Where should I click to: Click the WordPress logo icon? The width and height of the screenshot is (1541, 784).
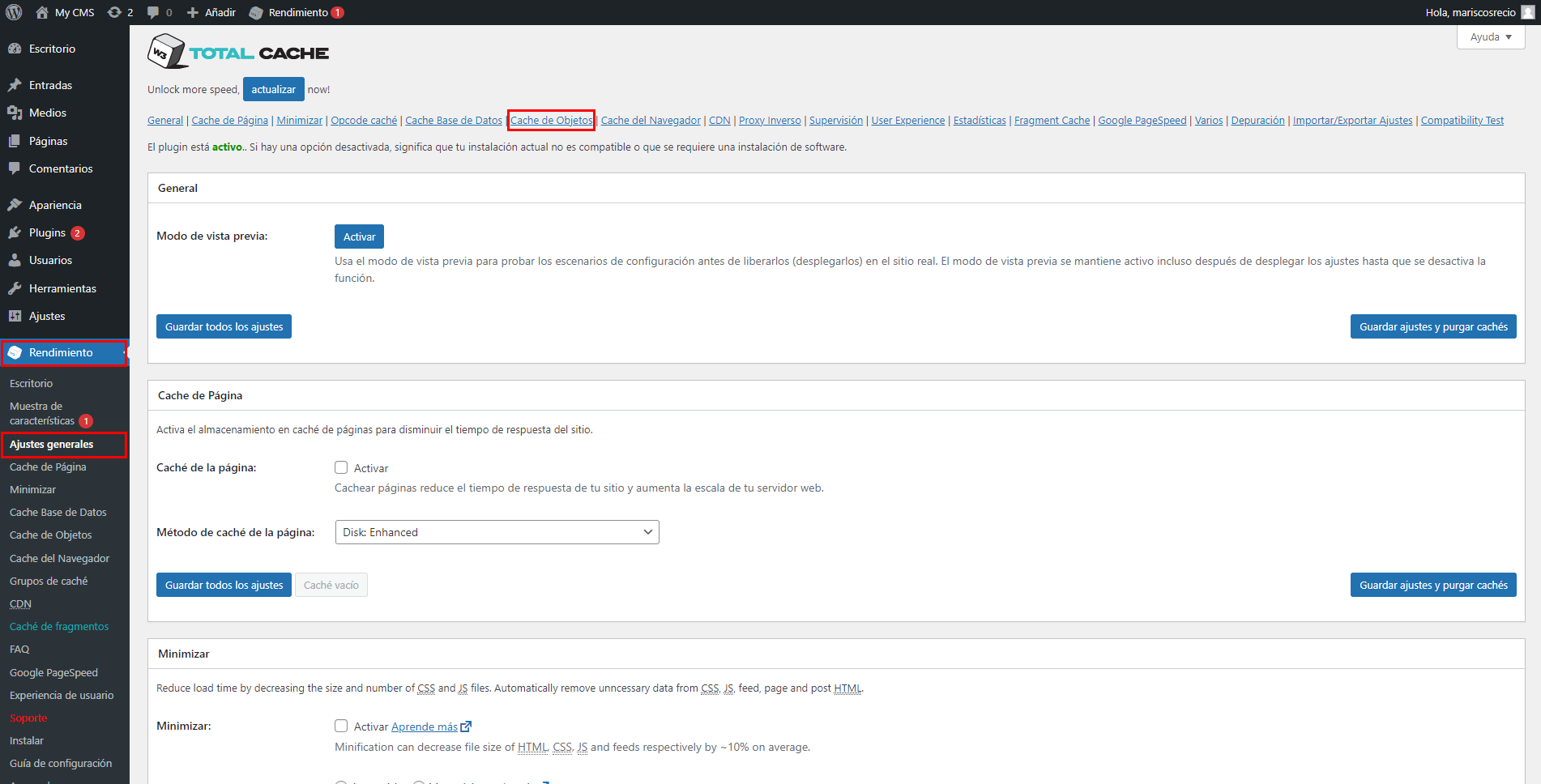point(14,12)
